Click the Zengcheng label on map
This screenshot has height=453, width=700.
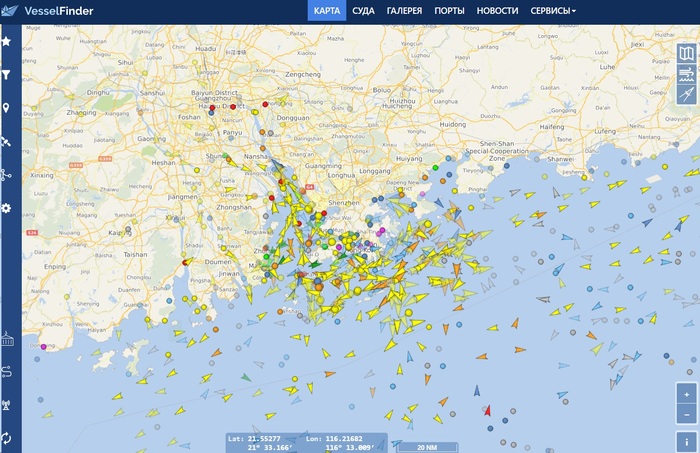[303, 75]
